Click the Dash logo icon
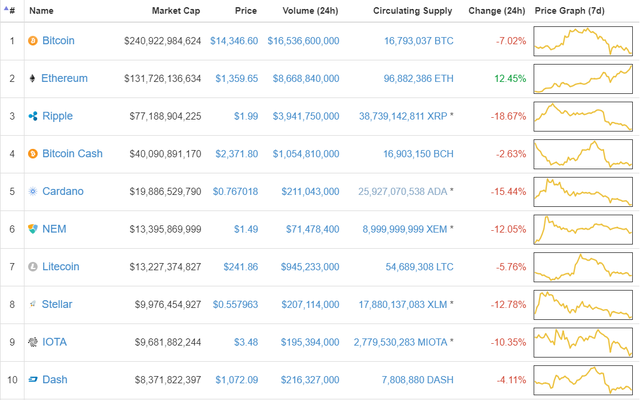Screen dimensions: 640x400 coord(33,380)
